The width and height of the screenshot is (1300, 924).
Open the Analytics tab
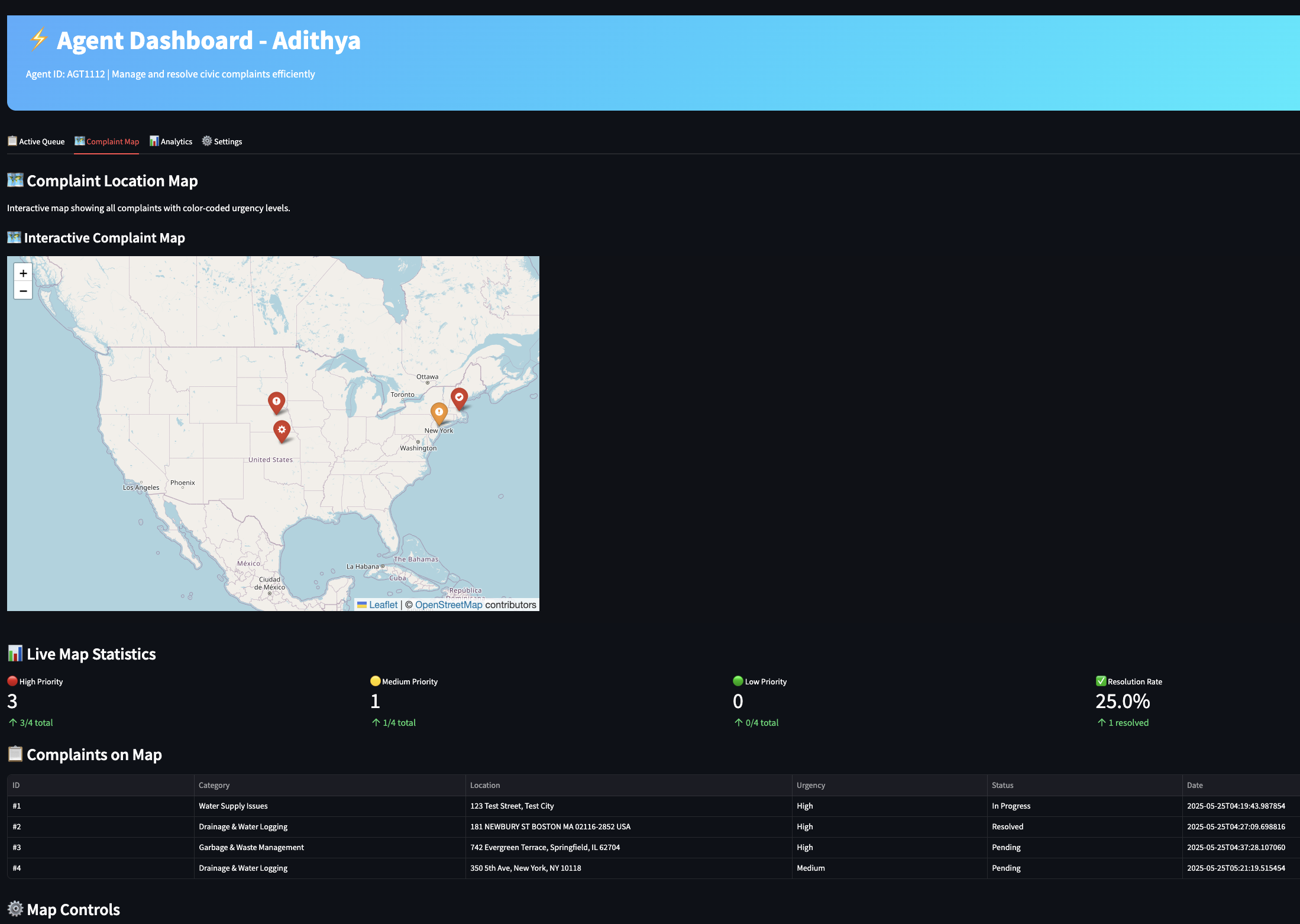tap(171, 141)
